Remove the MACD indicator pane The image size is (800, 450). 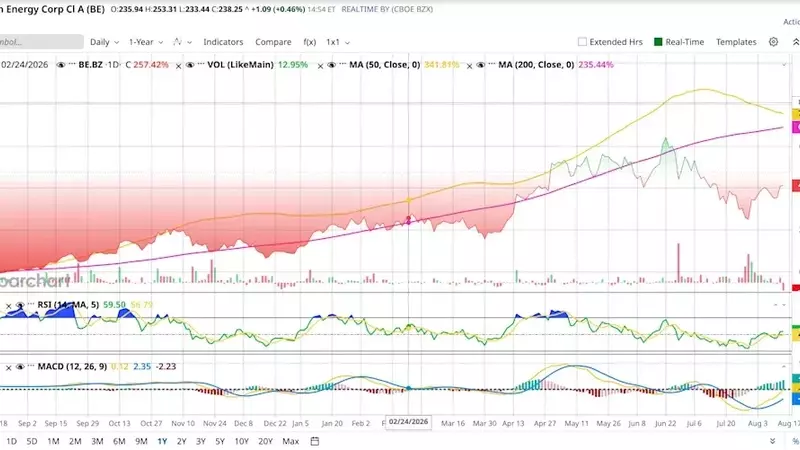coord(8,367)
